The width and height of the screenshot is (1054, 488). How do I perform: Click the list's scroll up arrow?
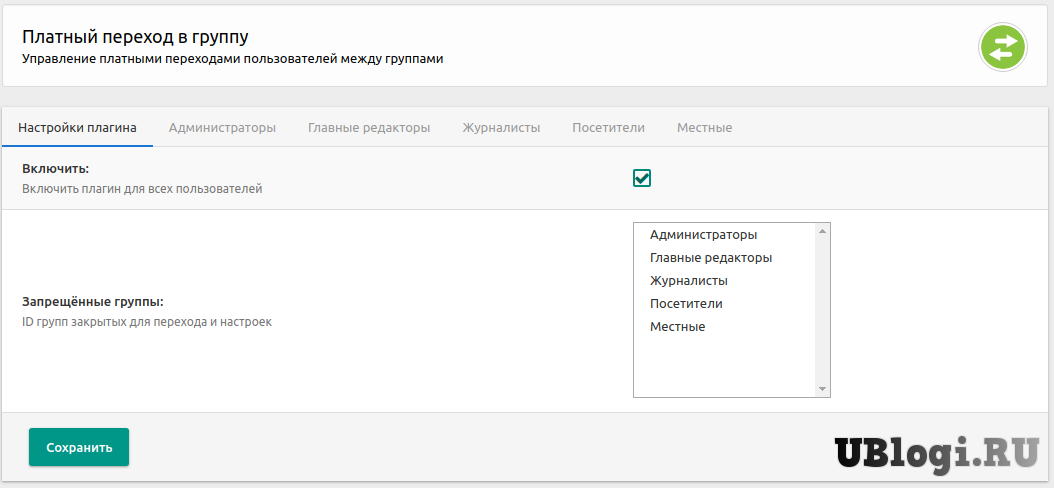(822, 231)
